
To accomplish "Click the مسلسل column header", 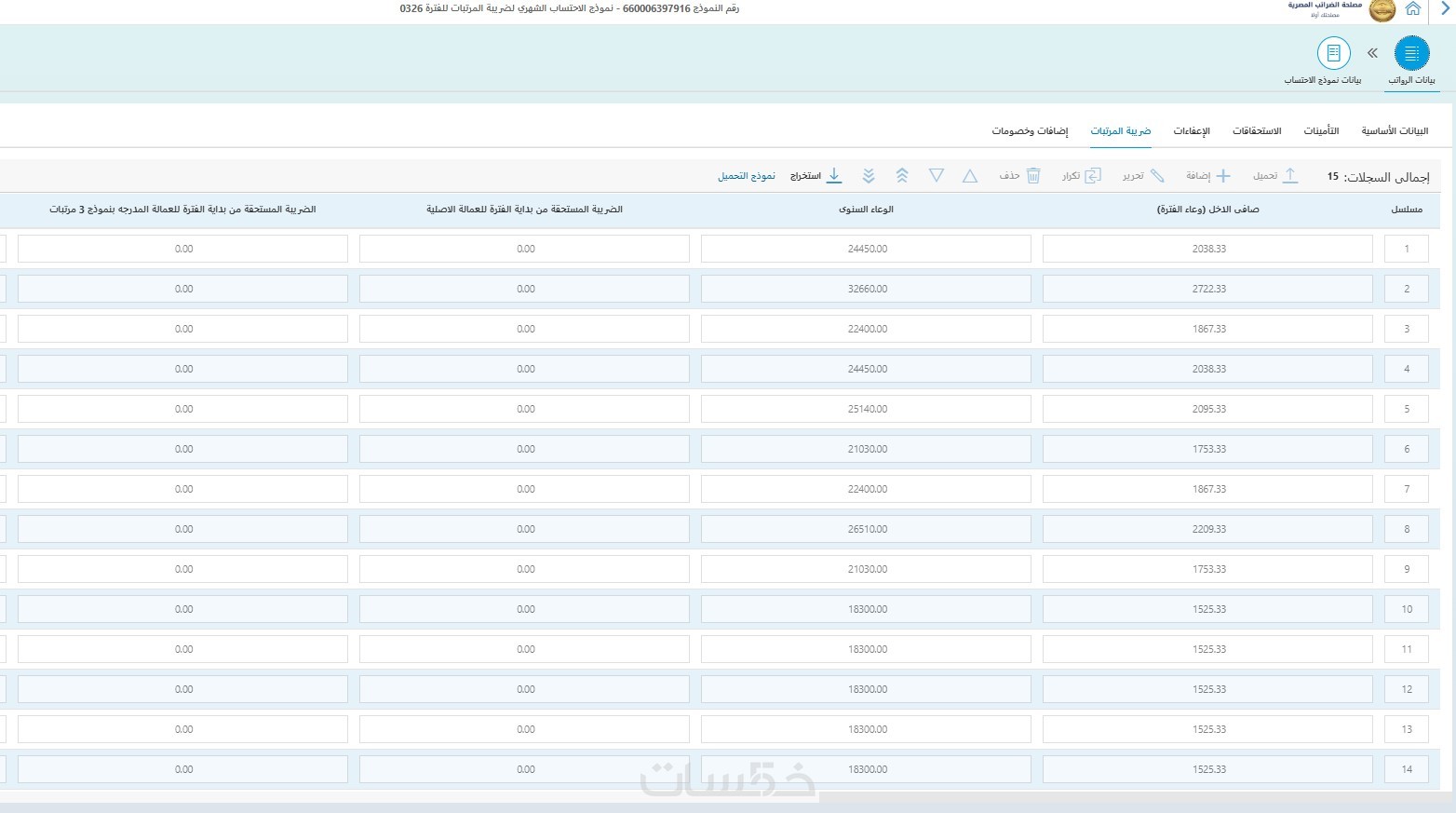I will tap(1407, 210).
